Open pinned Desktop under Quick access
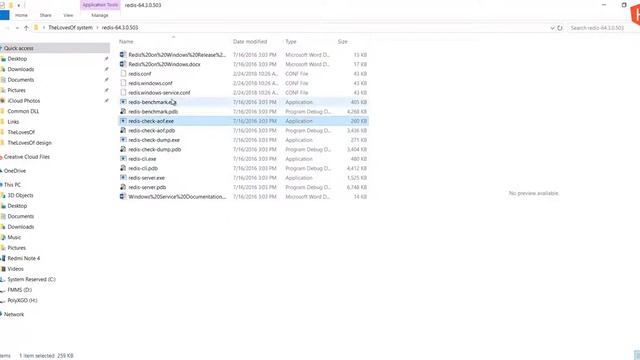Screen dimensions: 640x360 17,59
